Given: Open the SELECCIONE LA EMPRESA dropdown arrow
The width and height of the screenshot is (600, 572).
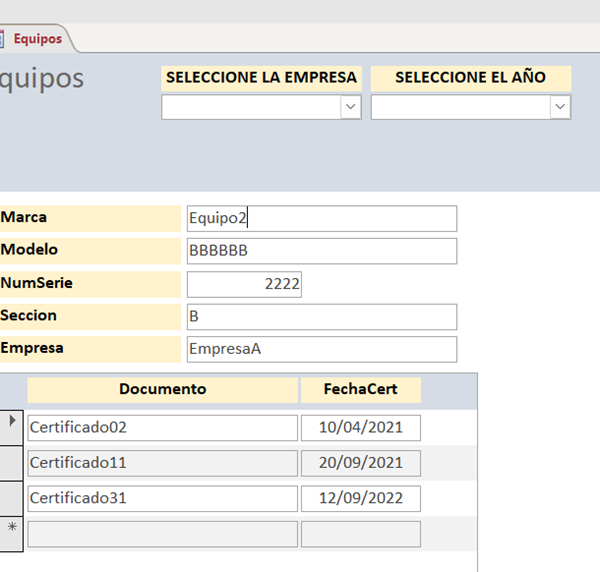Looking at the screenshot, I should 350,107.
